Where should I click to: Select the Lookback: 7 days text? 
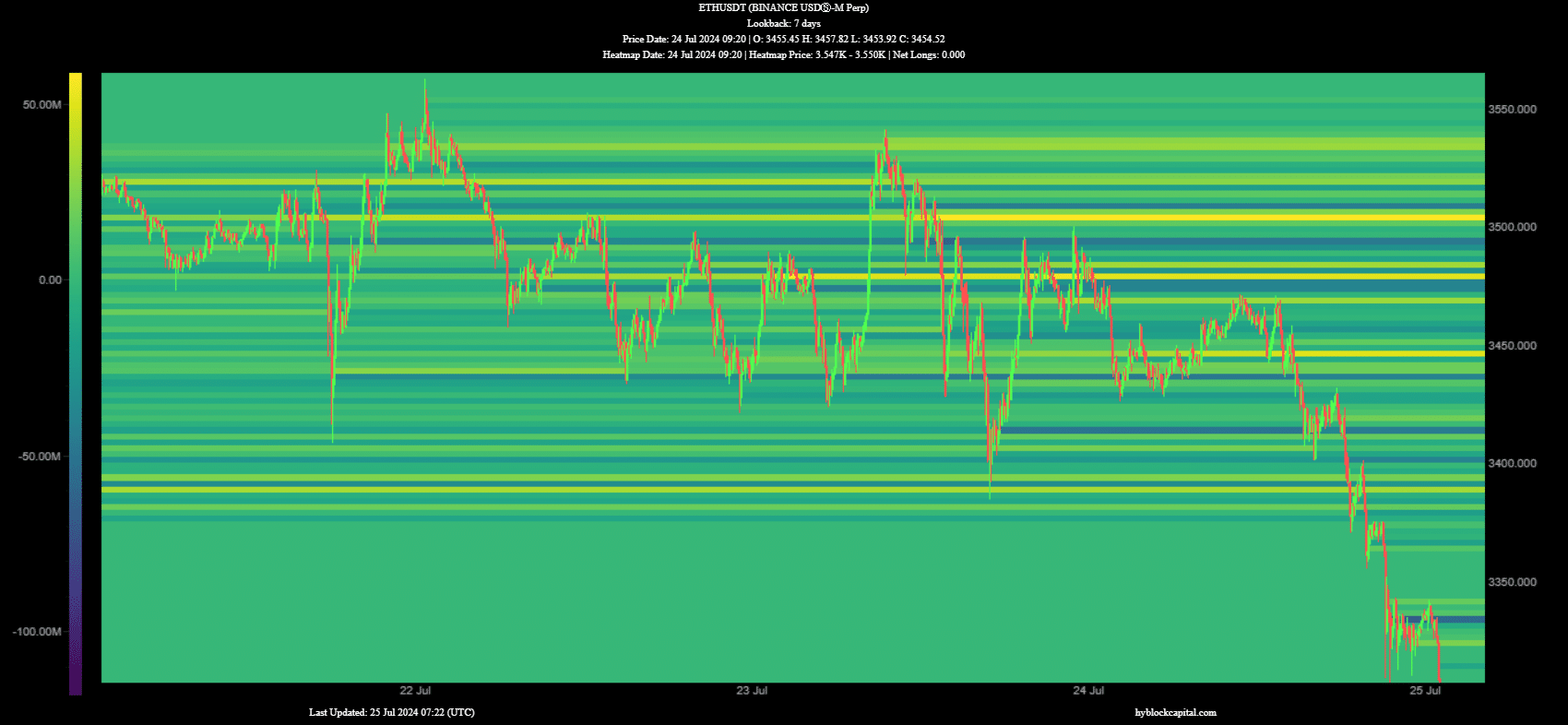783,23
